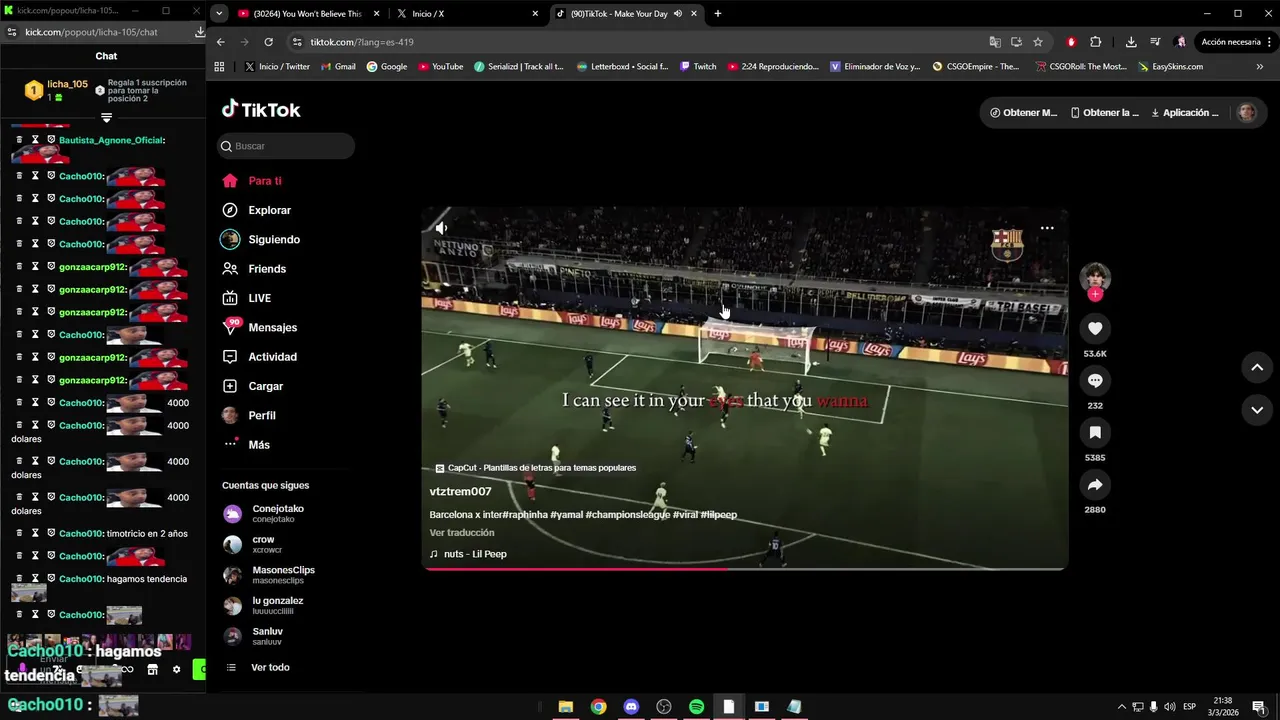Screen dimensions: 1280x720
Task: Go to next video arrow
Action: tap(1257, 409)
